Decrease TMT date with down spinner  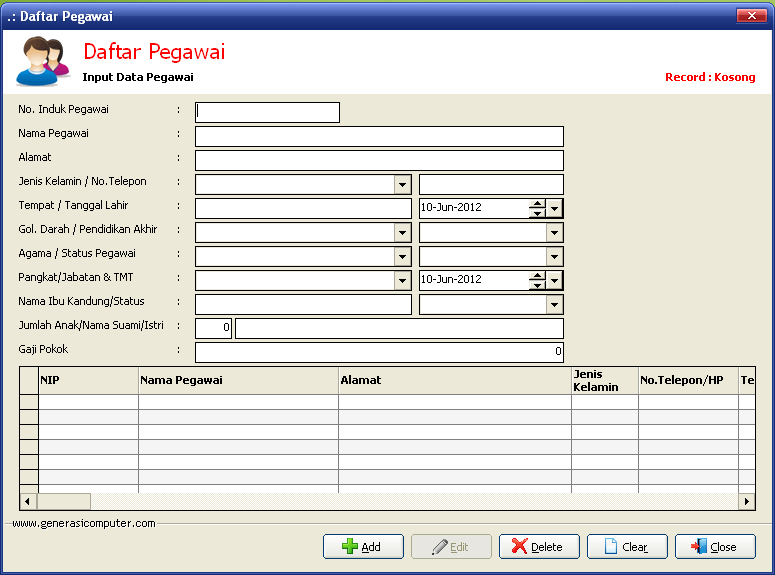[x=537, y=286]
